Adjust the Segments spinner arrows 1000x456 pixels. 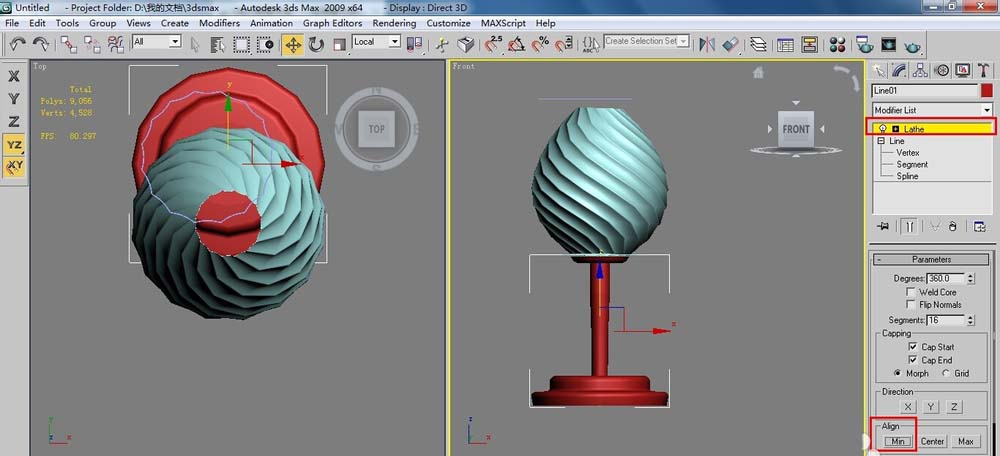[x=971, y=320]
